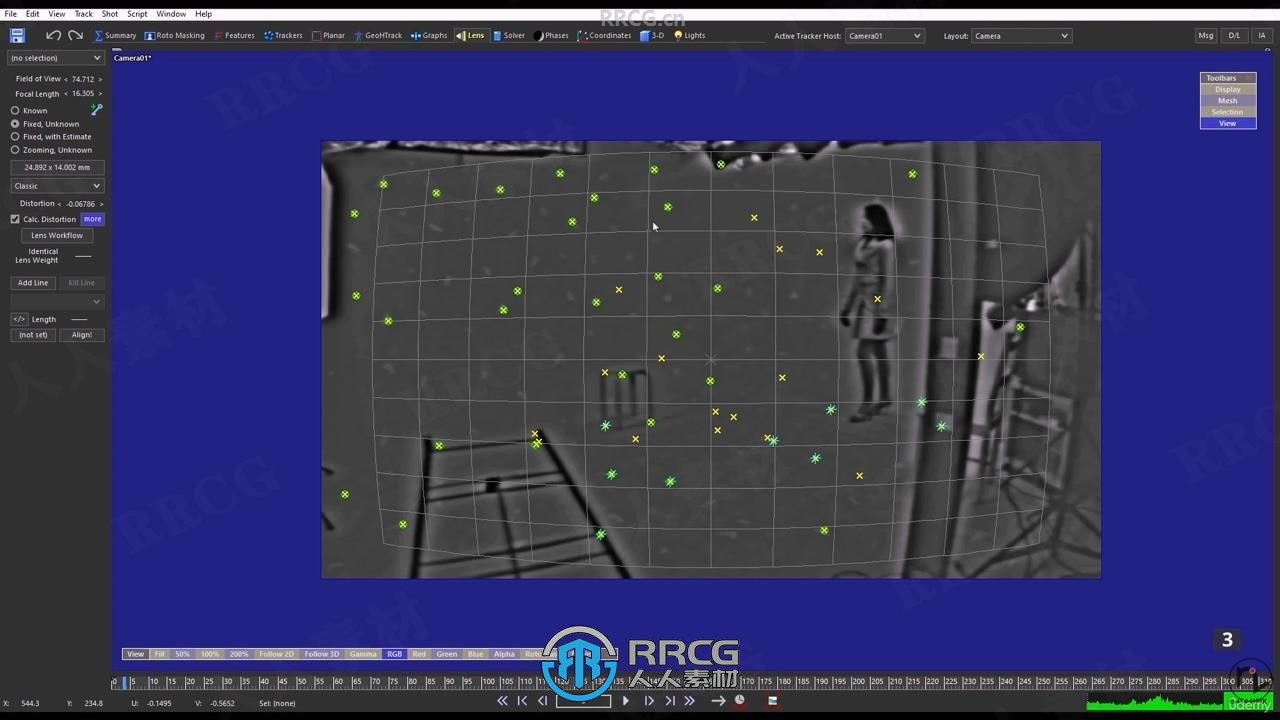Click the Align! button
Image resolution: width=1280 pixels, height=720 pixels.
pos(82,335)
